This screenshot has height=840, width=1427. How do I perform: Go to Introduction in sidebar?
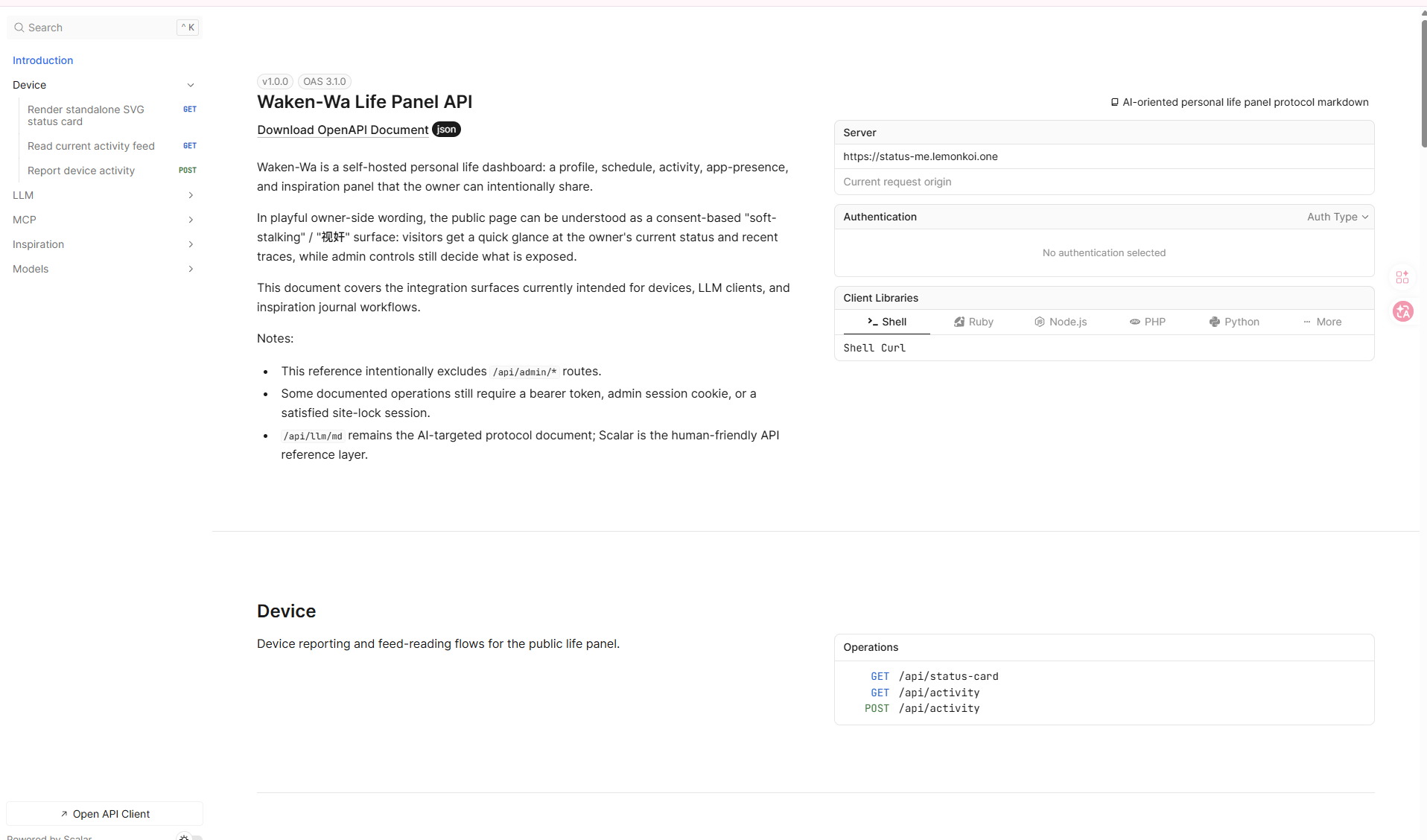(x=43, y=60)
